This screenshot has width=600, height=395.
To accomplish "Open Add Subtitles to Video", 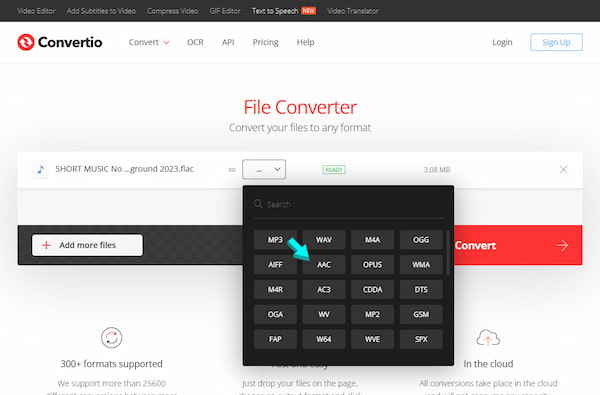I will (x=101, y=11).
